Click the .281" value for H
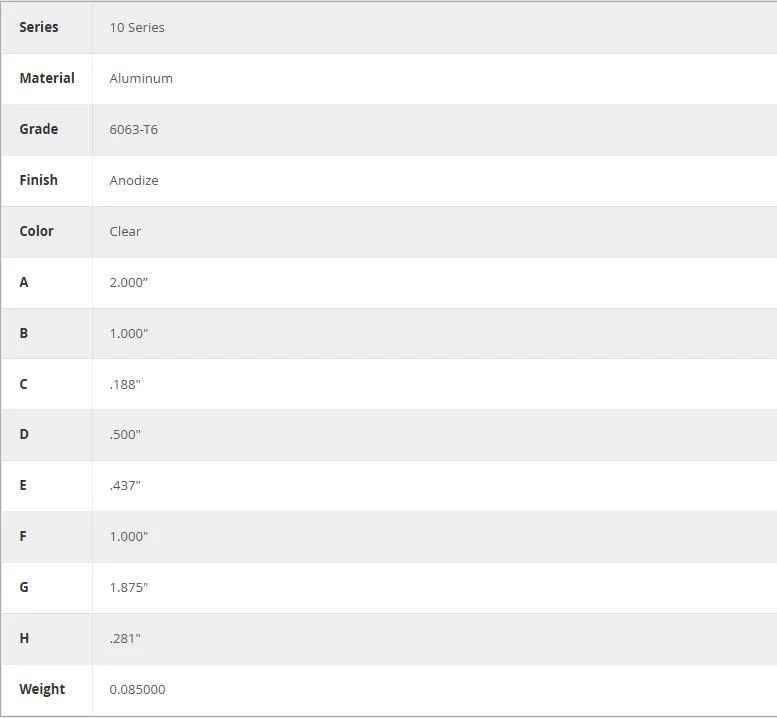 point(125,639)
